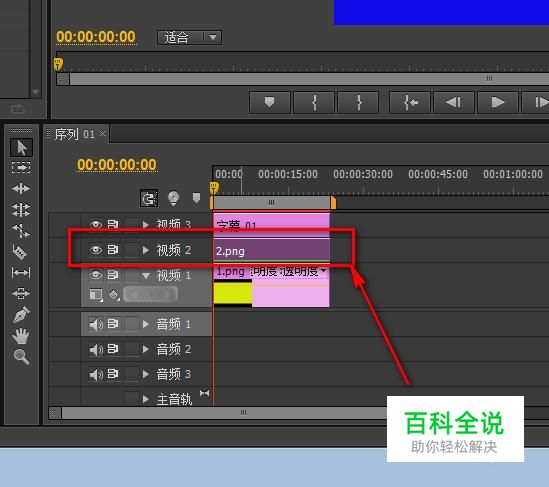The height and width of the screenshot is (487, 549).
Task: Toggle sync lock on 视频 1
Action: (112, 275)
